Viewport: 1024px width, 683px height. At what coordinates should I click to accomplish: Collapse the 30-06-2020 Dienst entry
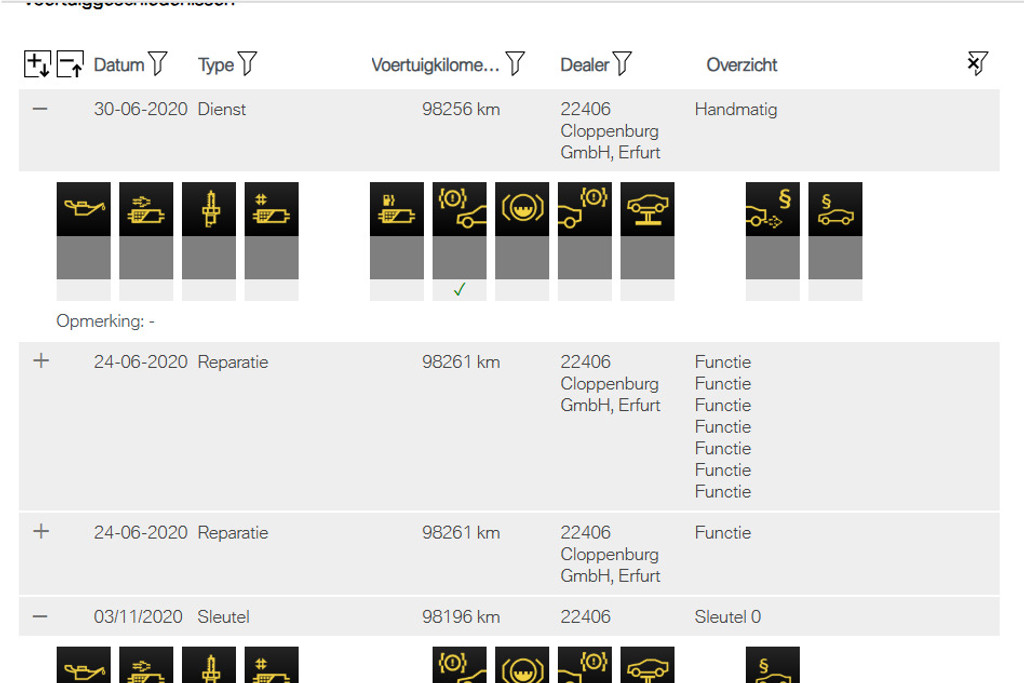coord(40,108)
